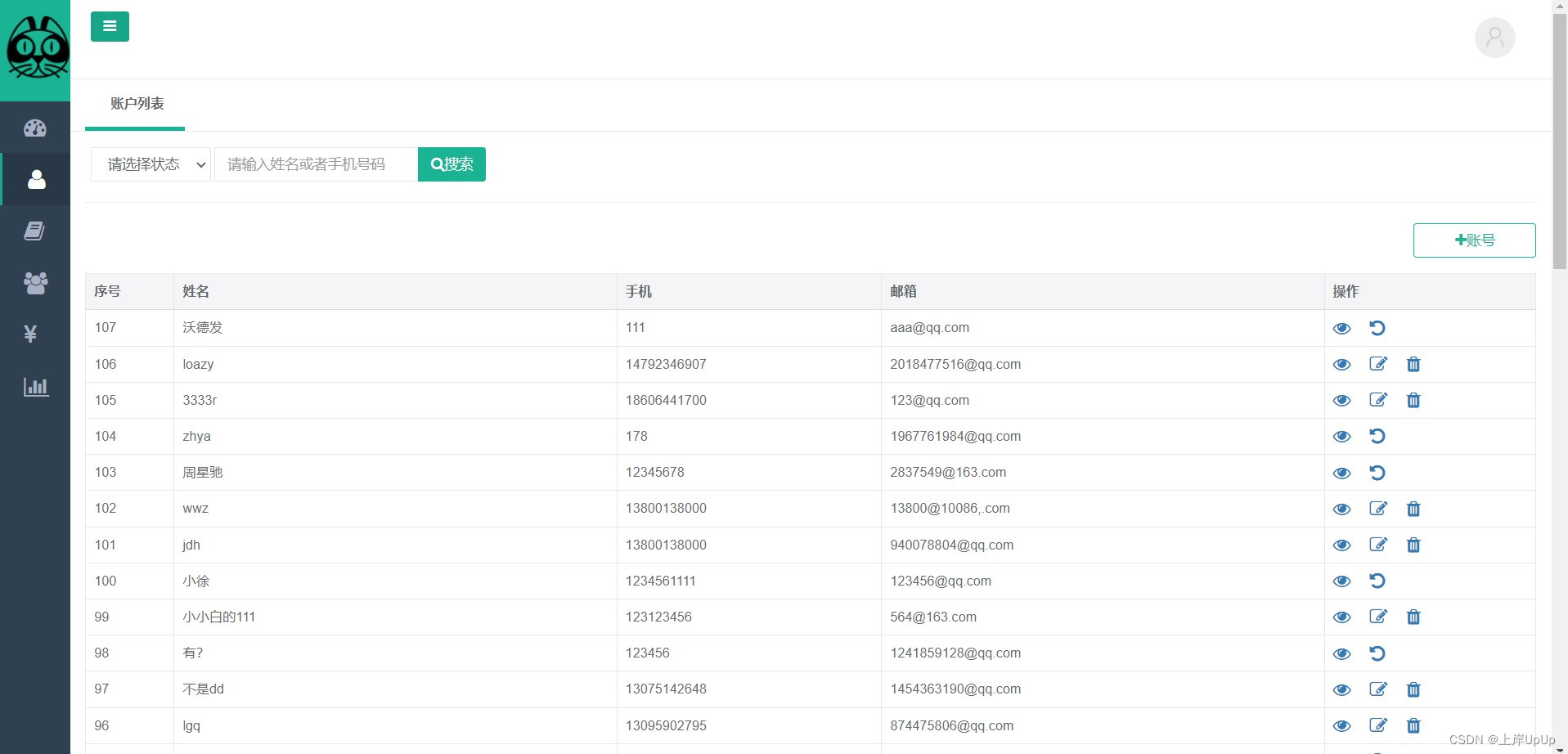The image size is (1568, 754).
Task: Delete the jdh account
Action: 1413,545
